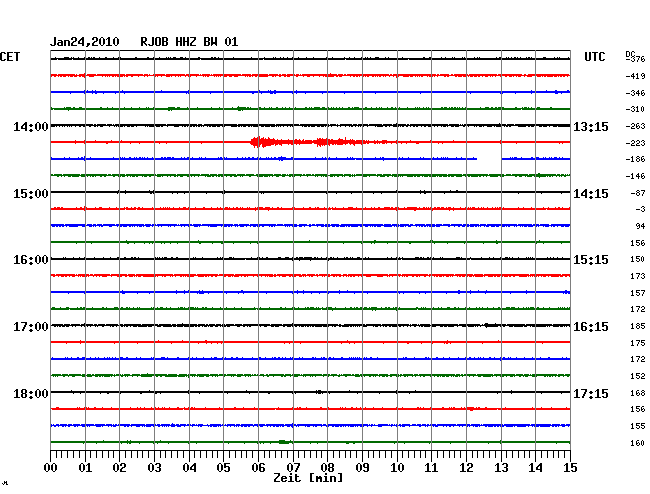Screen dimensions: 650x494
Task: Click the 14:15 UTC time label
Action: (591, 194)
